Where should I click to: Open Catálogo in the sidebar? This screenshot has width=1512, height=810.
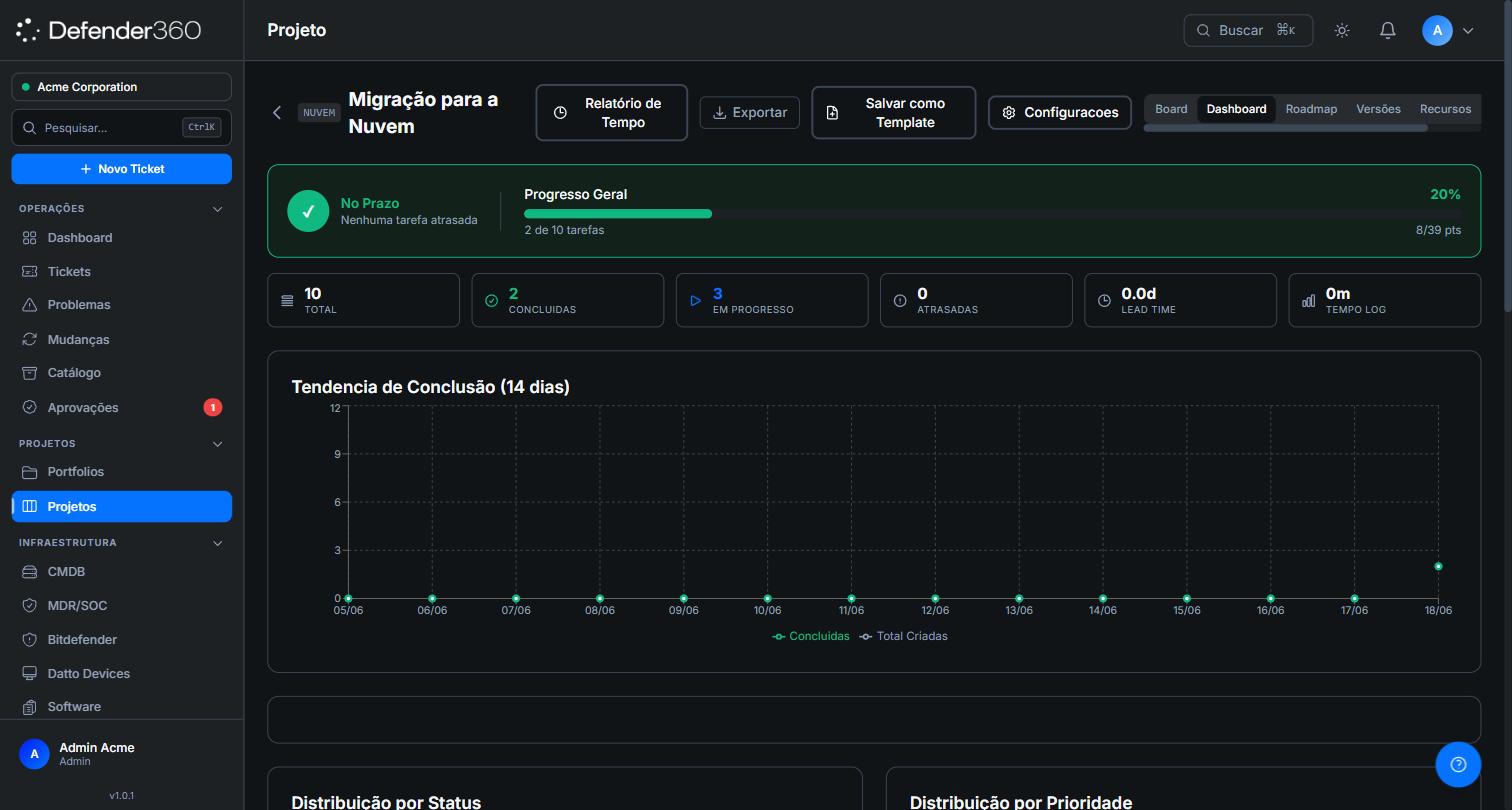121,373
